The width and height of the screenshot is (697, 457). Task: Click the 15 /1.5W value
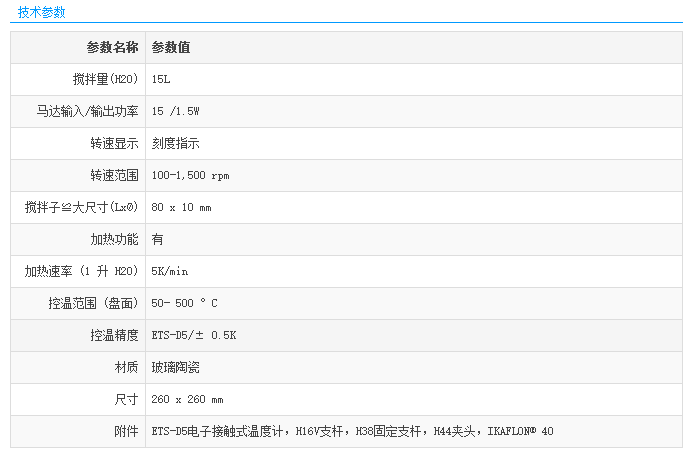coord(181,112)
